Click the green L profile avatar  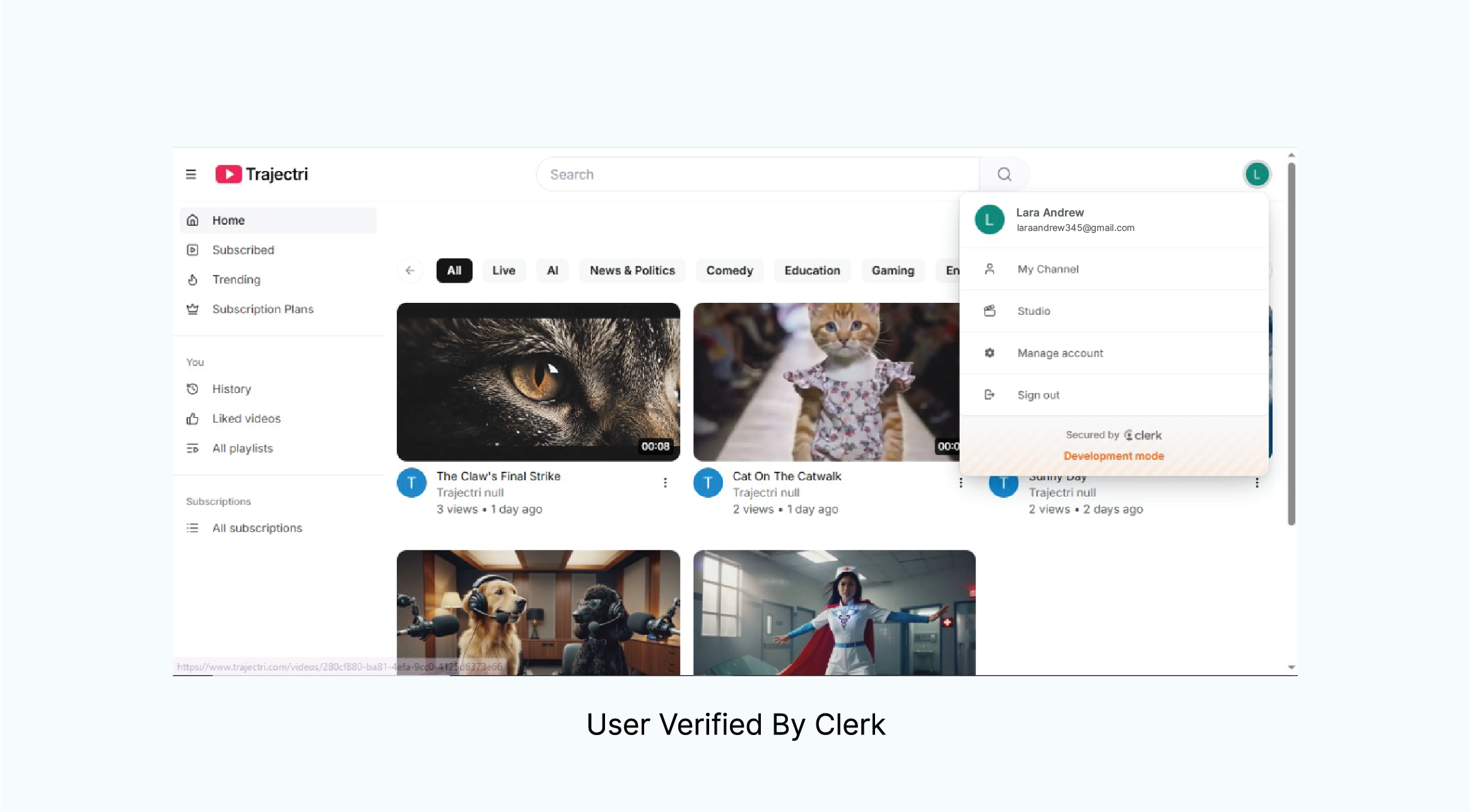1256,174
